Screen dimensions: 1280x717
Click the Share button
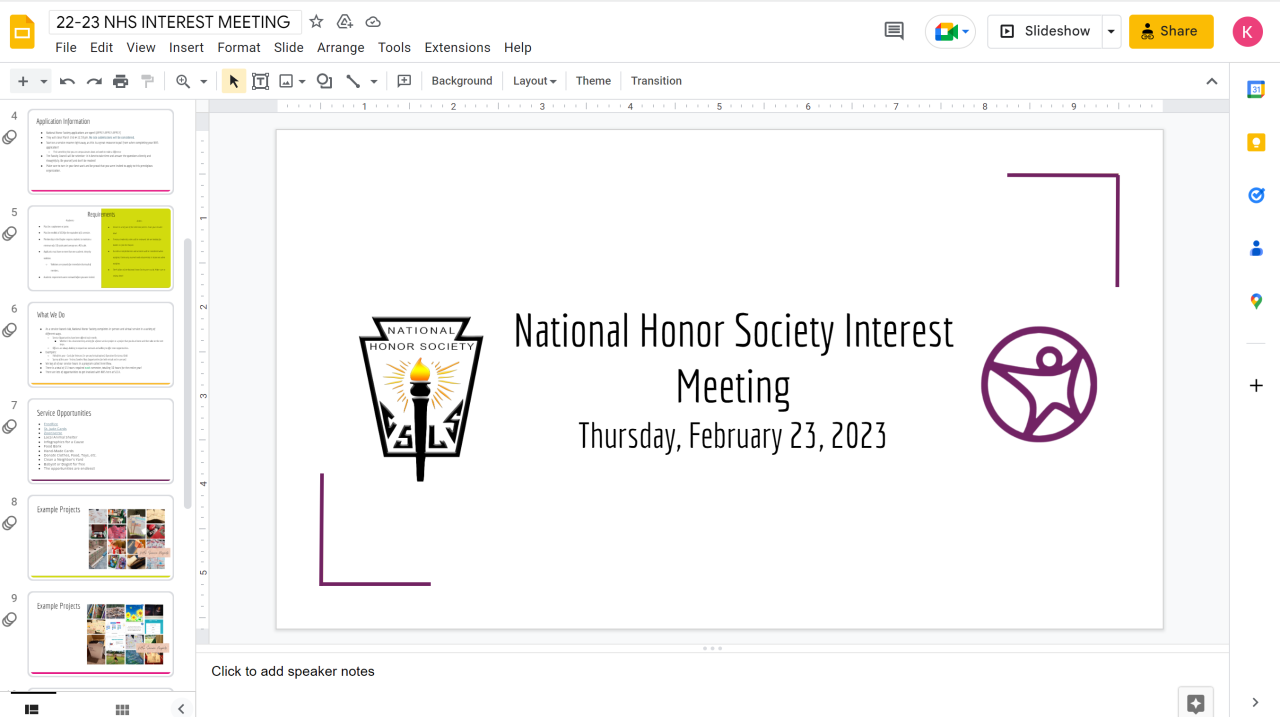1170,32
